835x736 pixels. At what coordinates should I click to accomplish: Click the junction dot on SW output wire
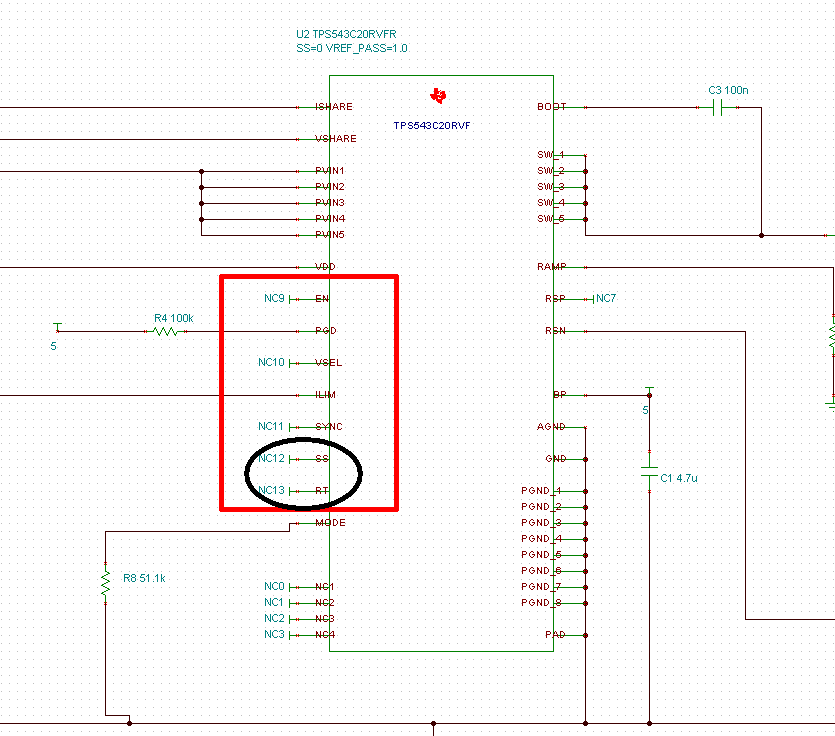pyautogui.click(x=761, y=235)
